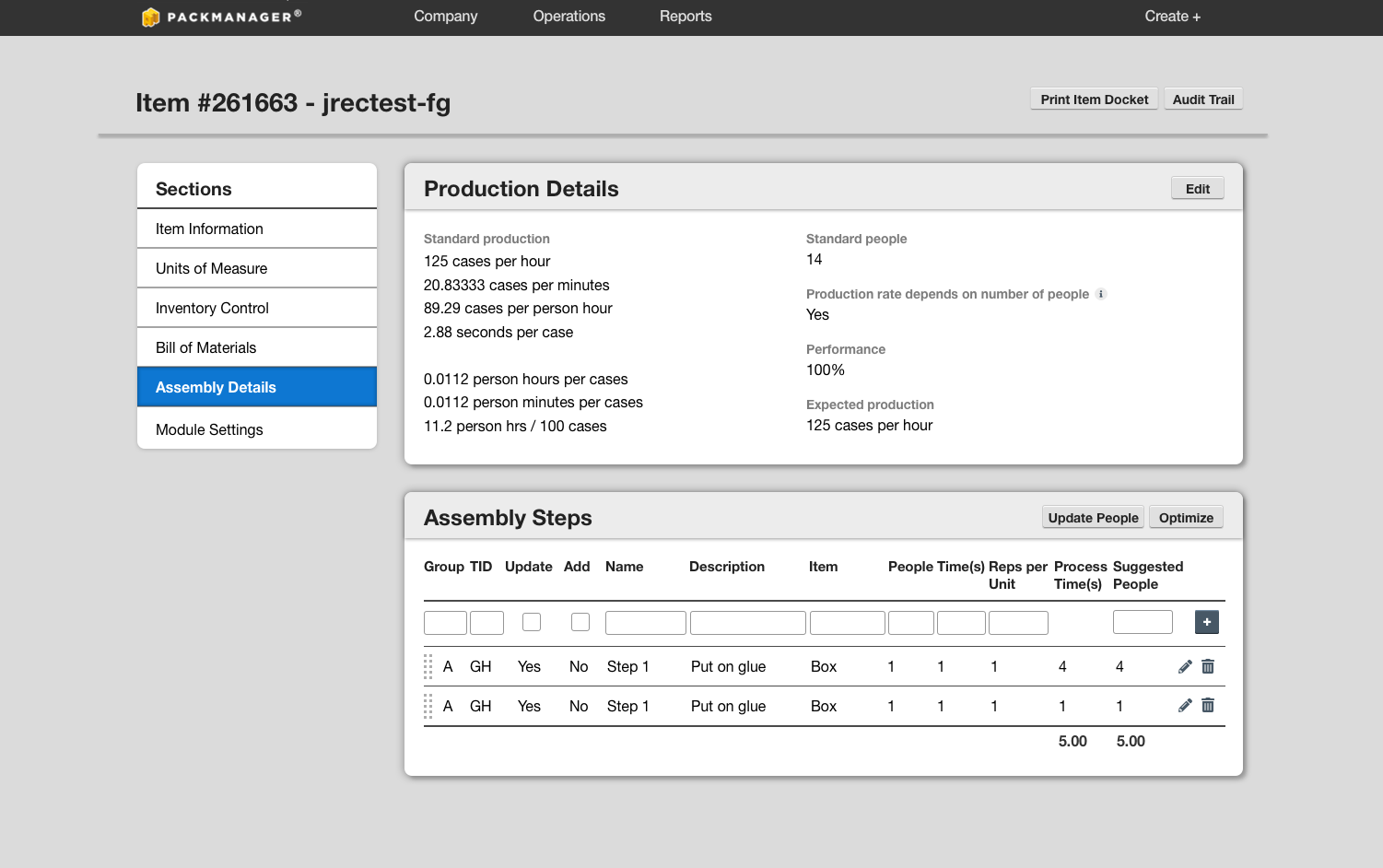
Task: Click info icon beside production rate label
Action: tap(1100, 294)
